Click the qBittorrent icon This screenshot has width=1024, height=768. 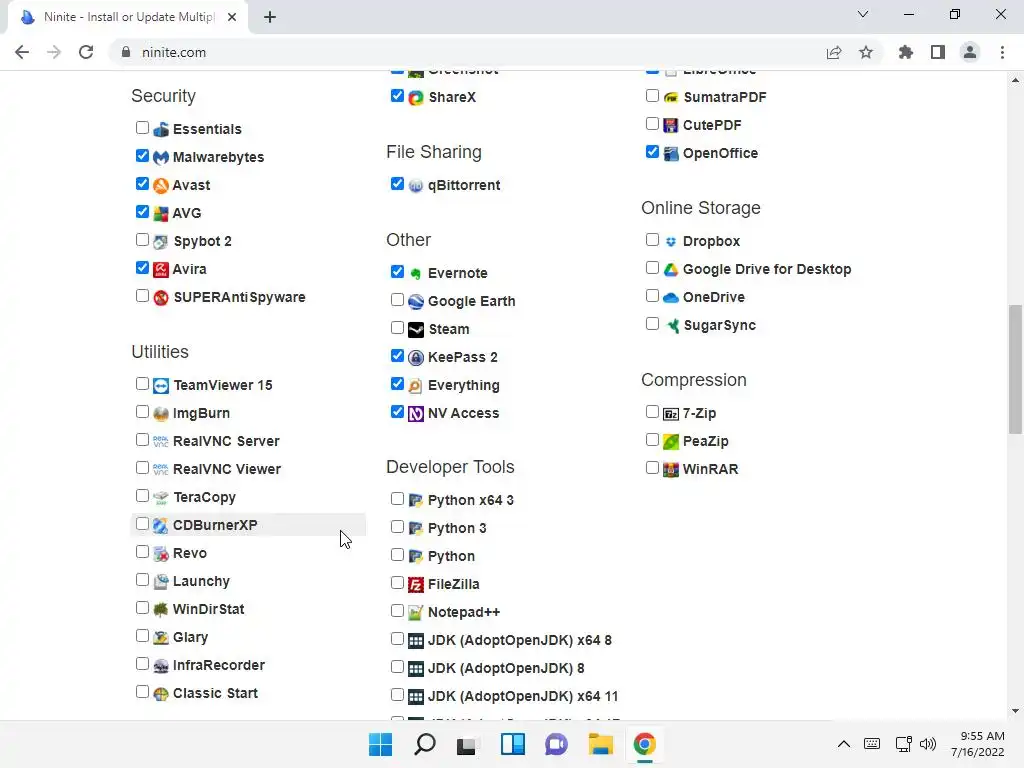416,185
